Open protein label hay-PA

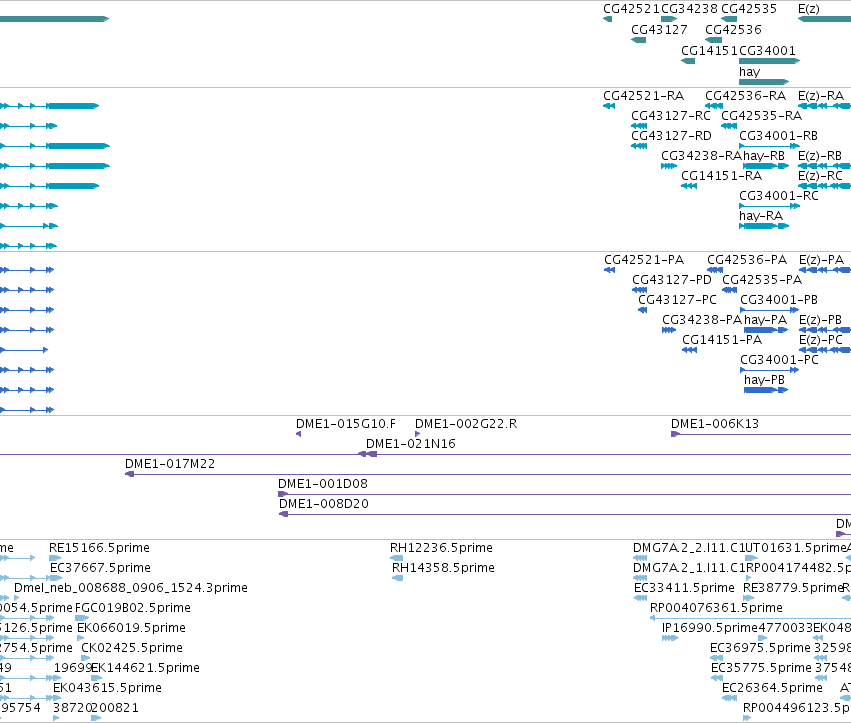click(765, 320)
